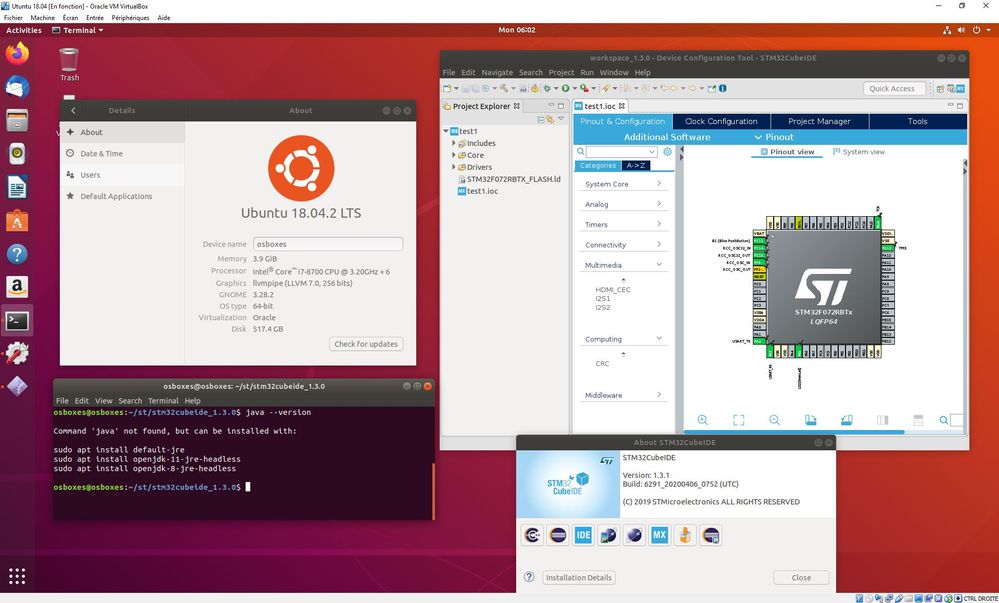Open the gear settings beside peripheral search
The height and width of the screenshot is (603, 999).
(x=667, y=152)
